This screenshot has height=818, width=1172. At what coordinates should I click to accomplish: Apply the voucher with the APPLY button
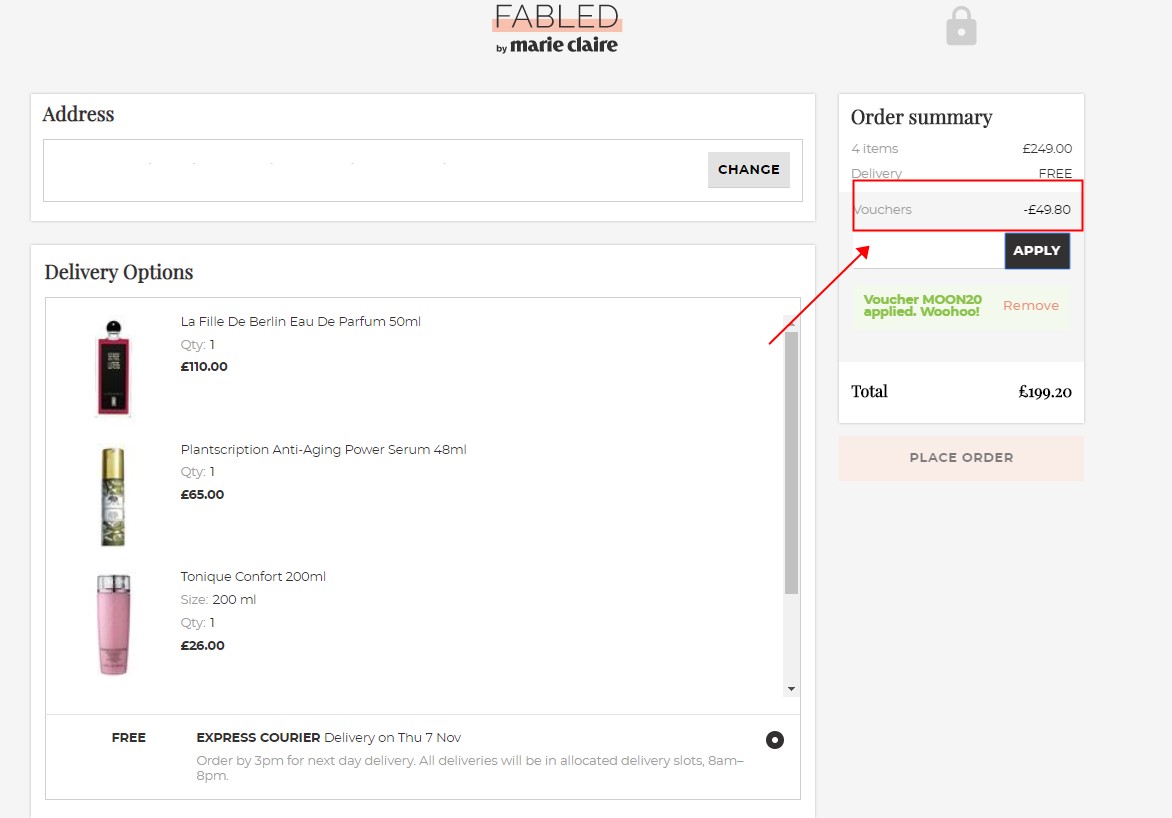[x=1037, y=250]
